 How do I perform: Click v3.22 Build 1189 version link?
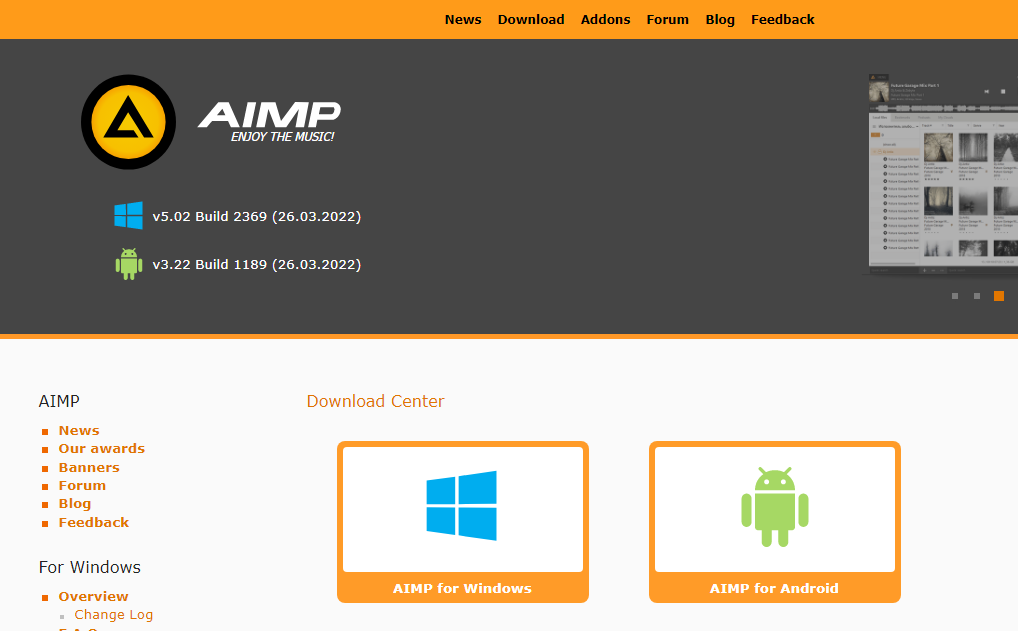(x=256, y=264)
